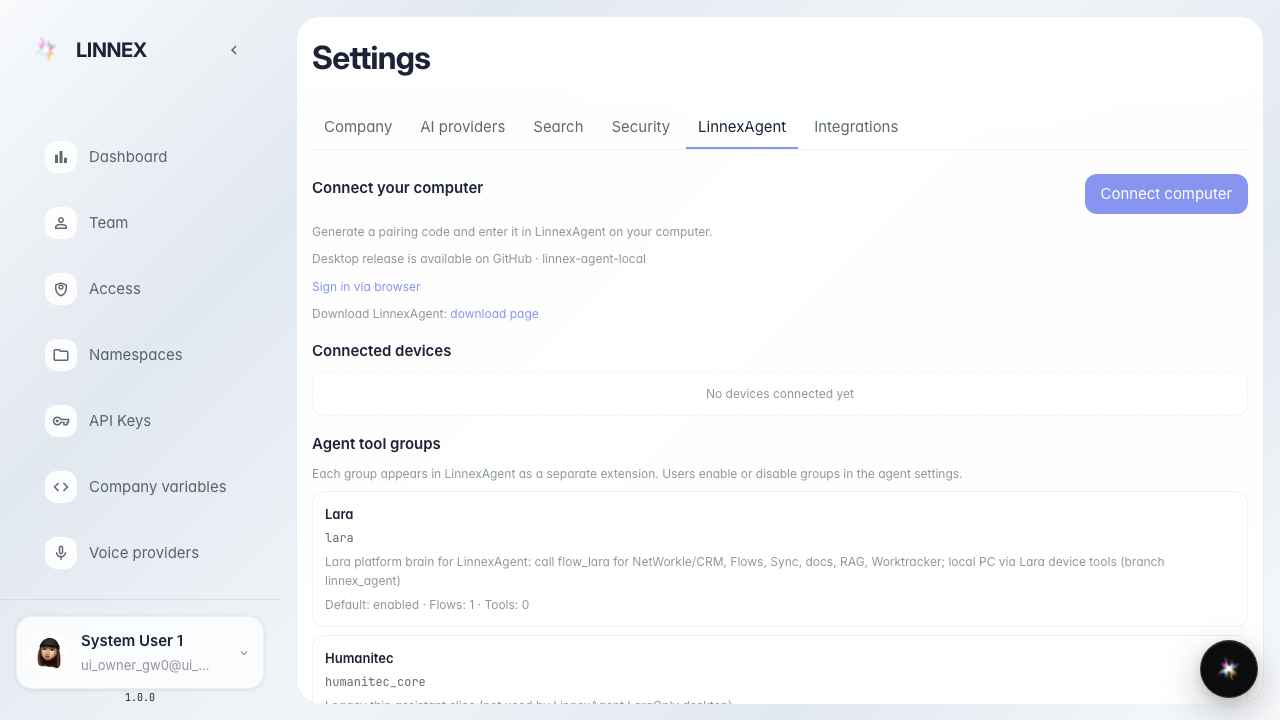The width and height of the screenshot is (1280, 720).
Task: Open the LinnexAgent download page link
Action: coord(494,314)
